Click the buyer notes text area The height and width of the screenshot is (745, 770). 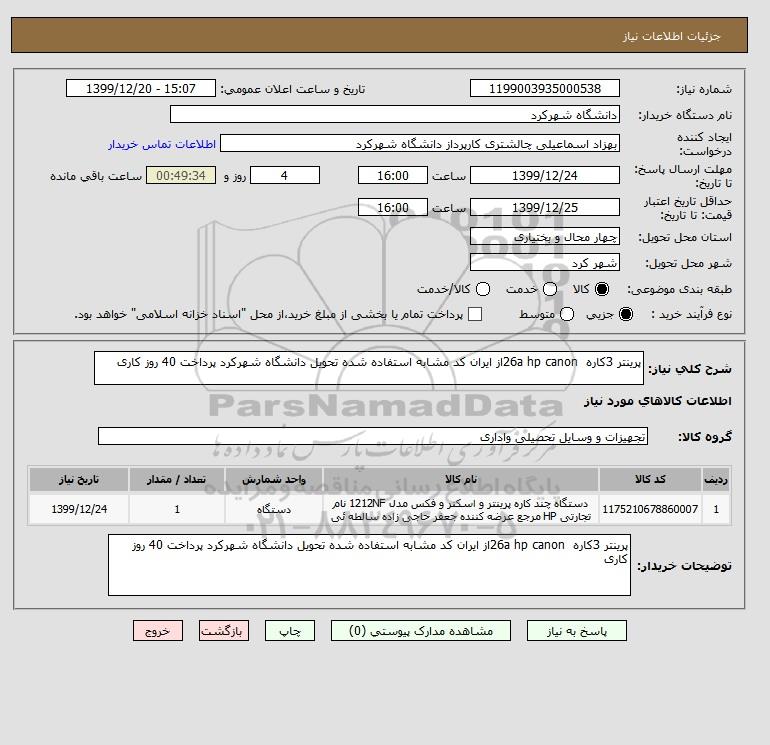click(x=369, y=565)
